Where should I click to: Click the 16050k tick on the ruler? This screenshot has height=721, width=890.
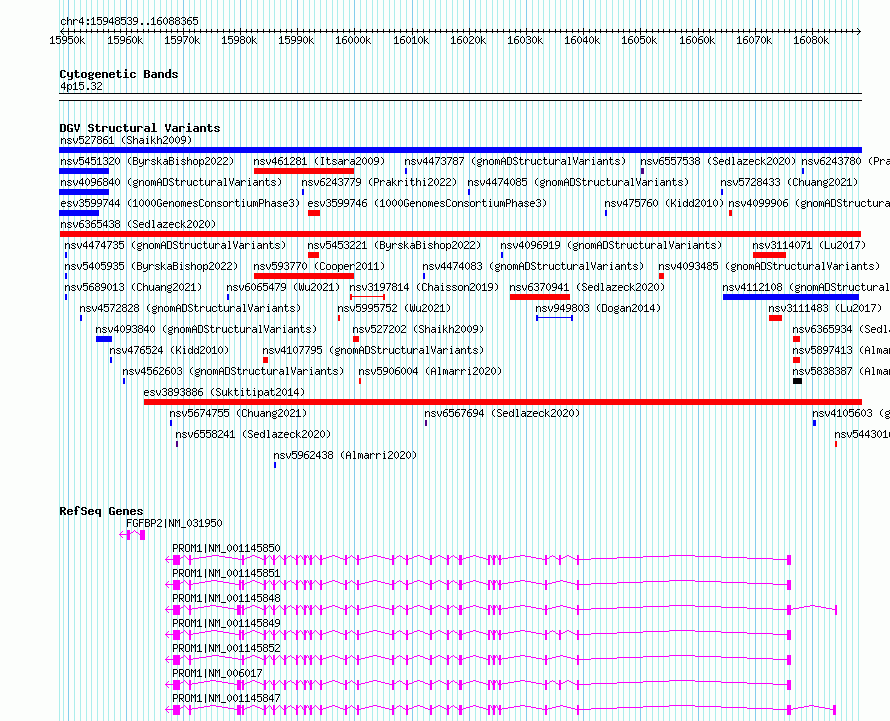tap(639, 40)
